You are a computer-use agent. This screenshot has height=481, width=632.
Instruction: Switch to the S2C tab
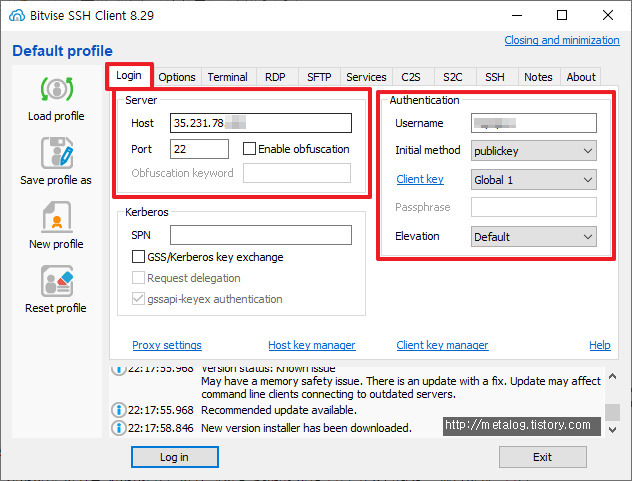tap(453, 77)
